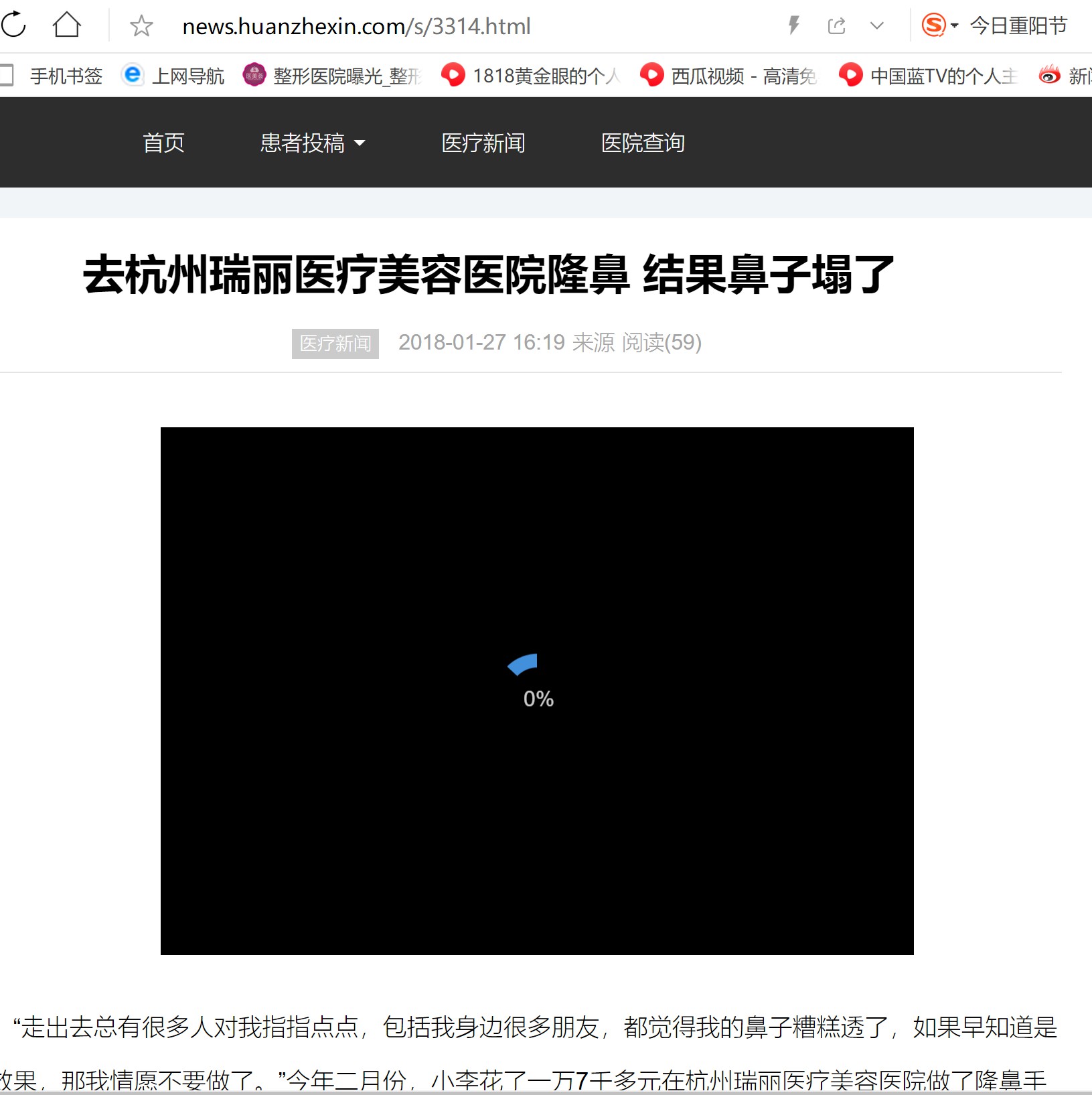Go to 首页 in the navigation bar
1092x1095 pixels.
tap(163, 143)
